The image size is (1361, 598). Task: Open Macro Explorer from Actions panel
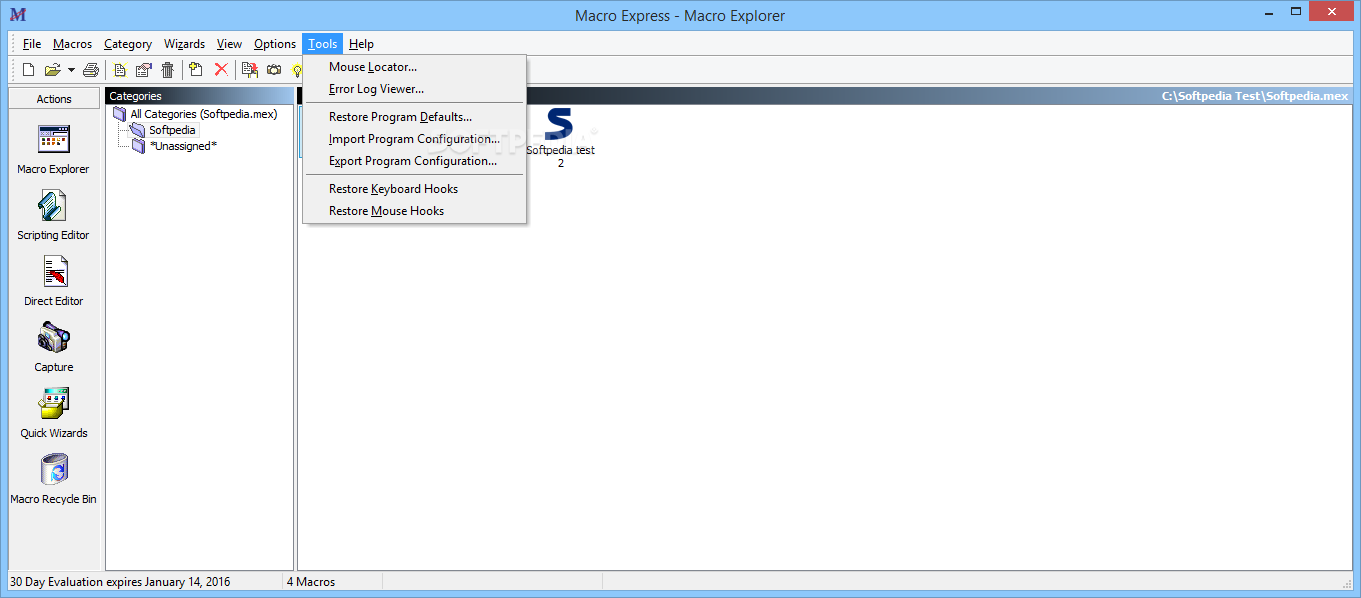tap(53, 149)
